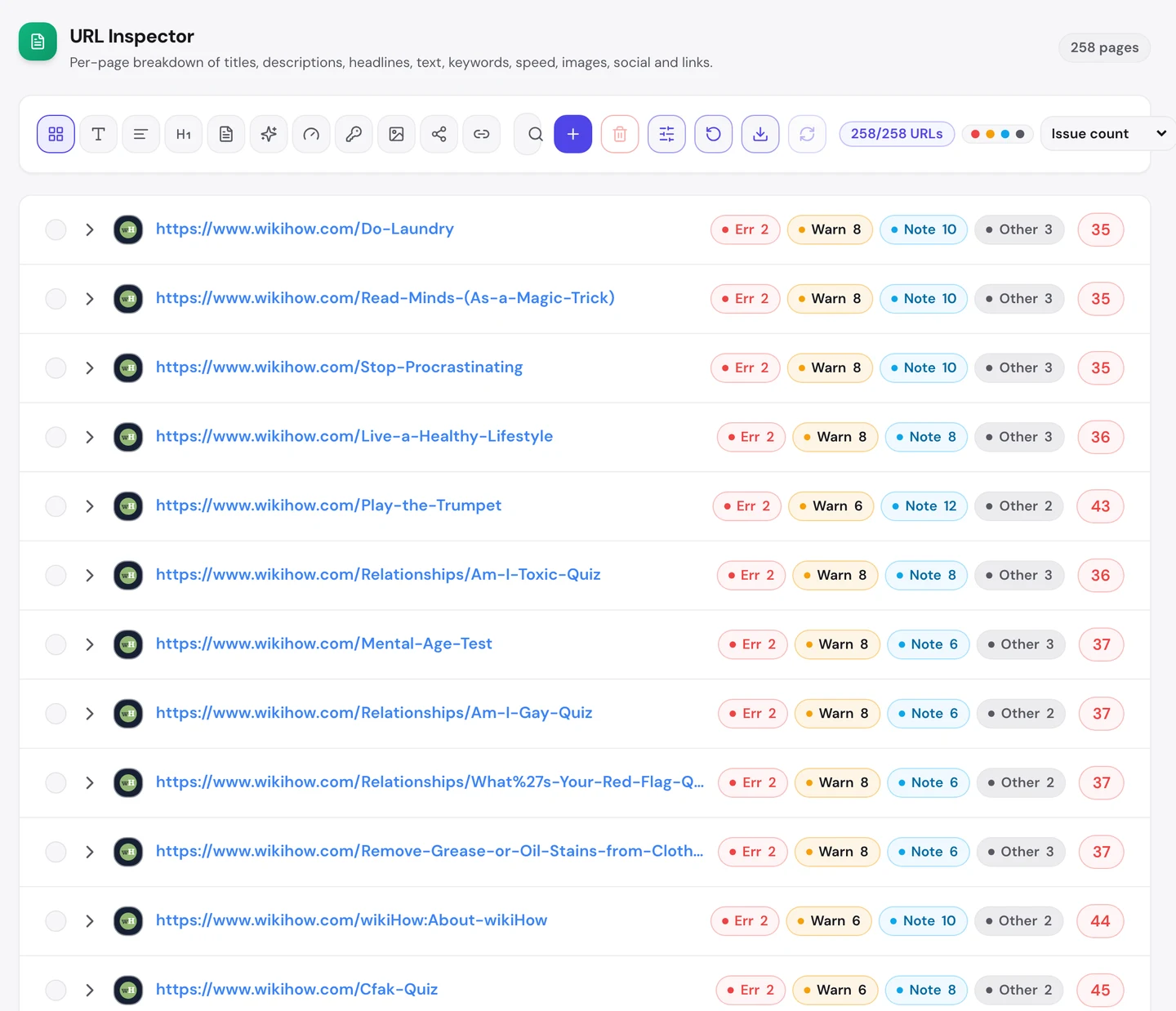
Task: Click the red trash delete icon
Action: pyautogui.click(x=620, y=134)
